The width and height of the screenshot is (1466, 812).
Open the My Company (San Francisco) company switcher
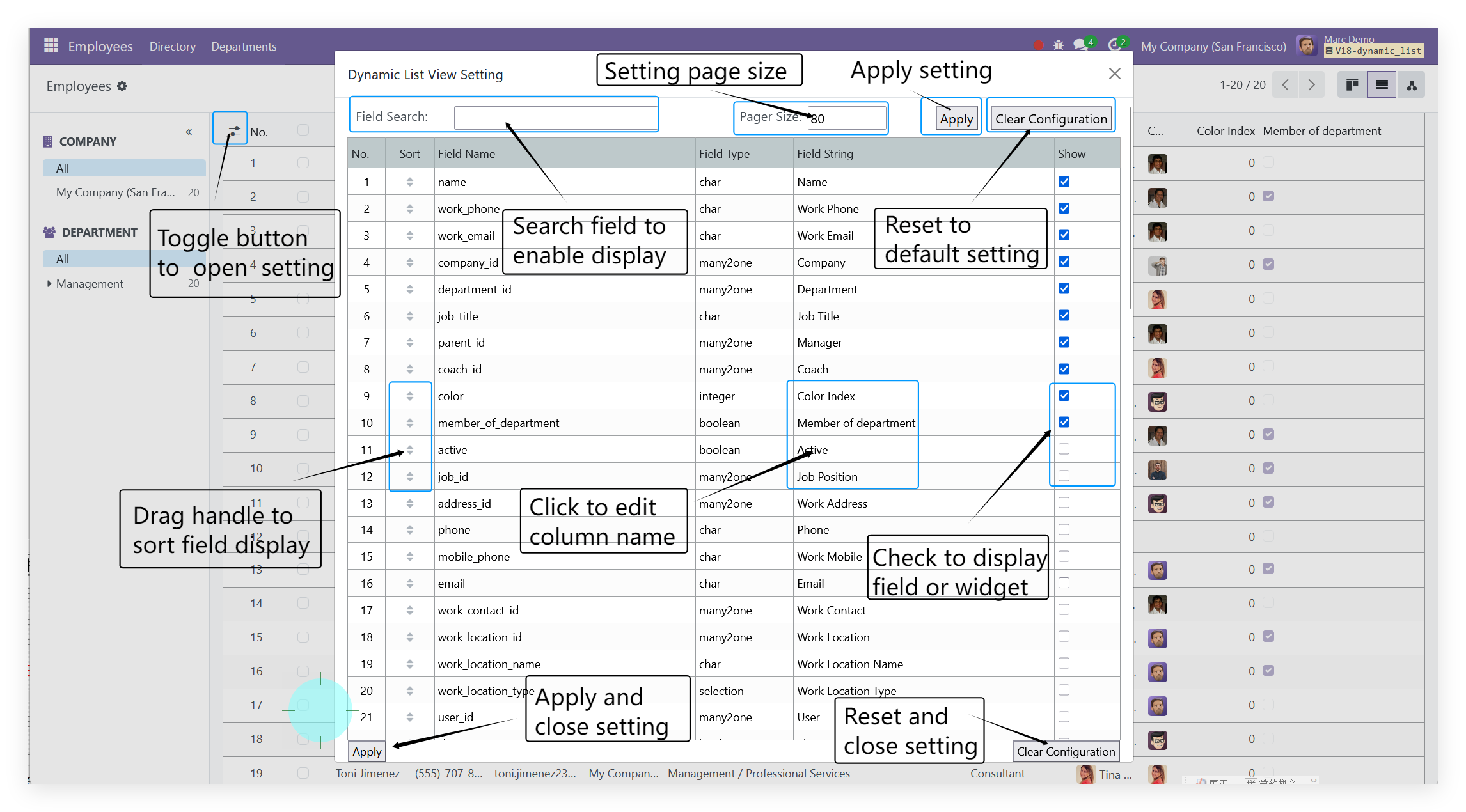1213,46
